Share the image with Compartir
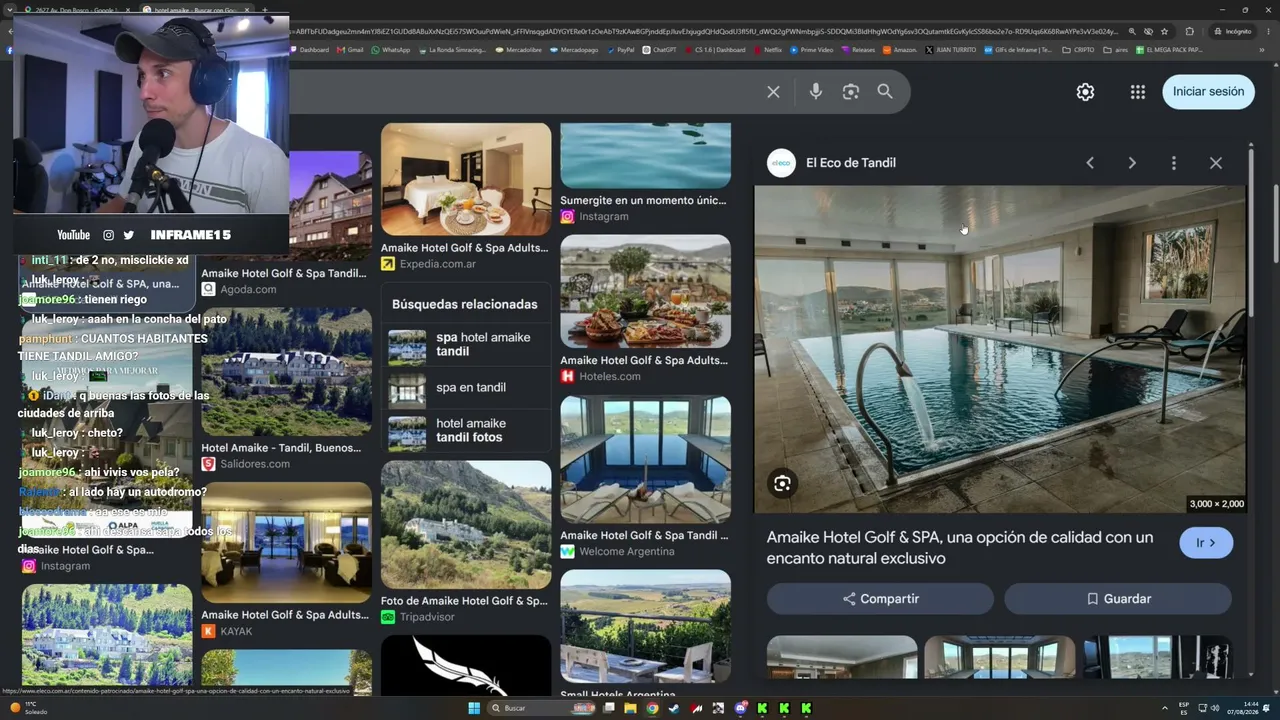Image resolution: width=1280 pixels, height=720 pixels. pos(880,599)
